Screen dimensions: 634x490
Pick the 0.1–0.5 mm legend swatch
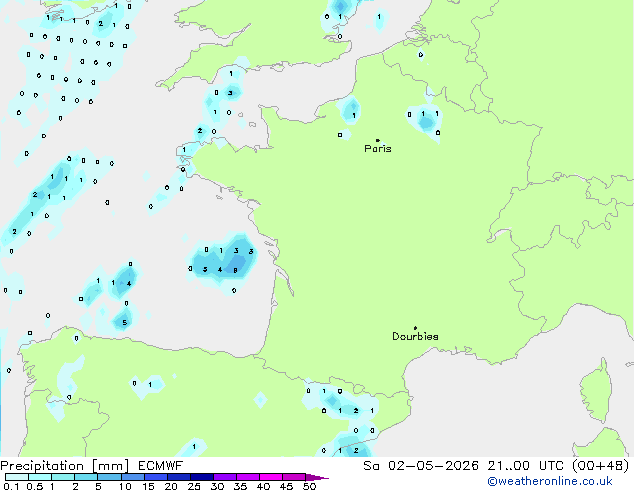coord(17,477)
